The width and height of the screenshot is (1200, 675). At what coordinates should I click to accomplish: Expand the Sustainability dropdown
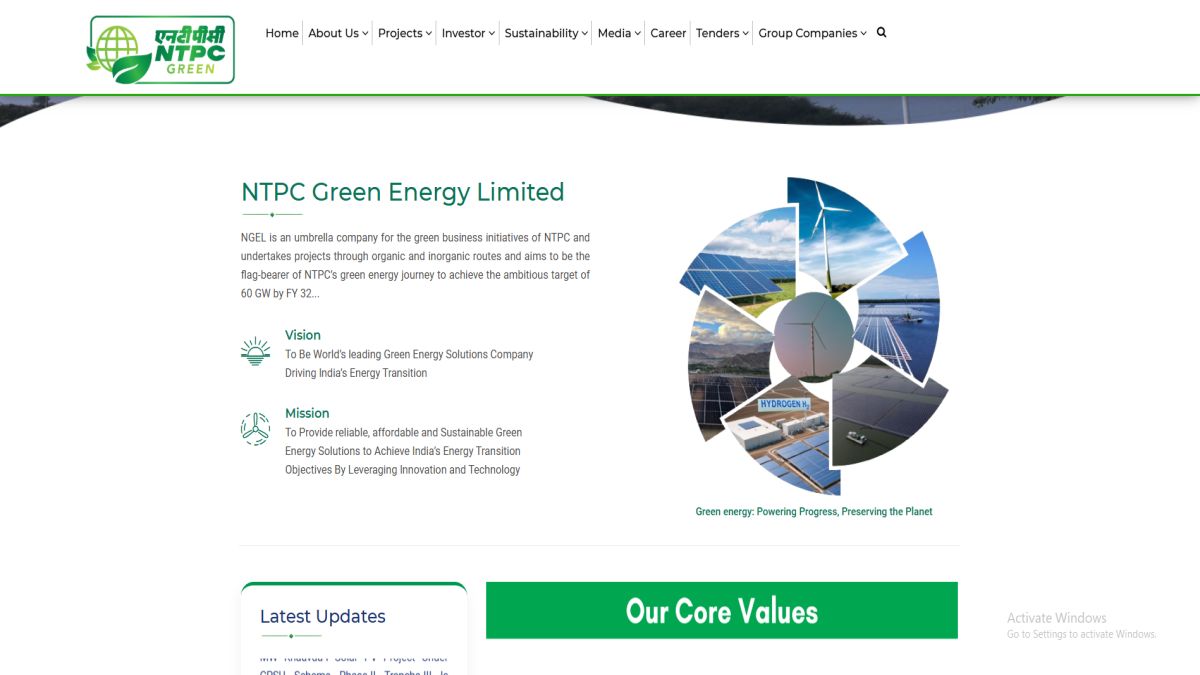coord(546,33)
